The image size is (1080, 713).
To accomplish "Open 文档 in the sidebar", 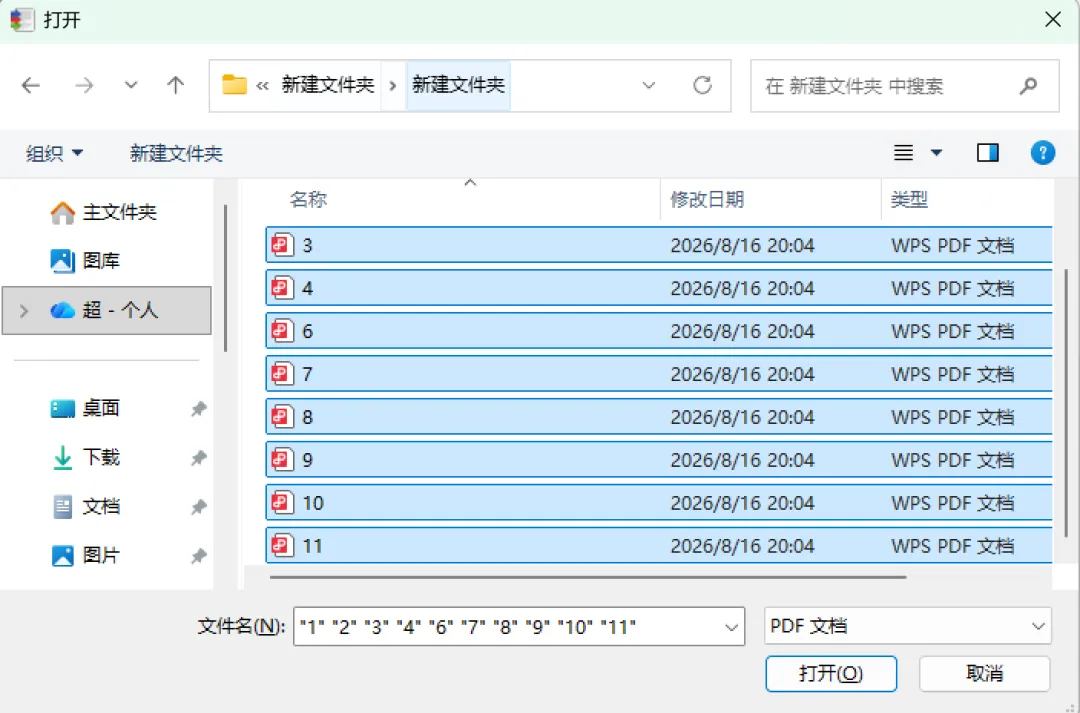I will click(x=85, y=507).
